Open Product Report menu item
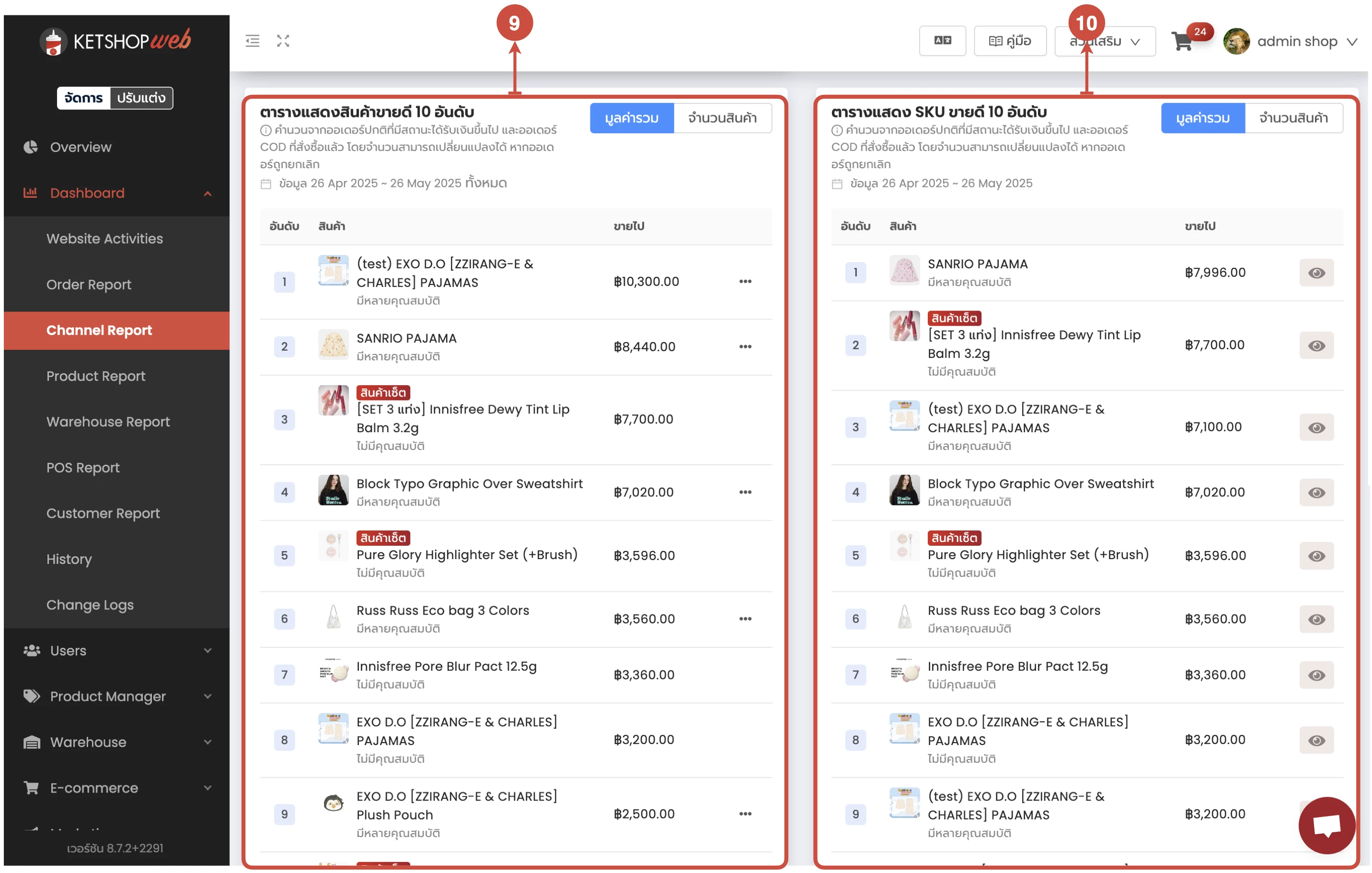Image resolution: width=1372 pixels, height=873 pixels. tap(116, 376)
